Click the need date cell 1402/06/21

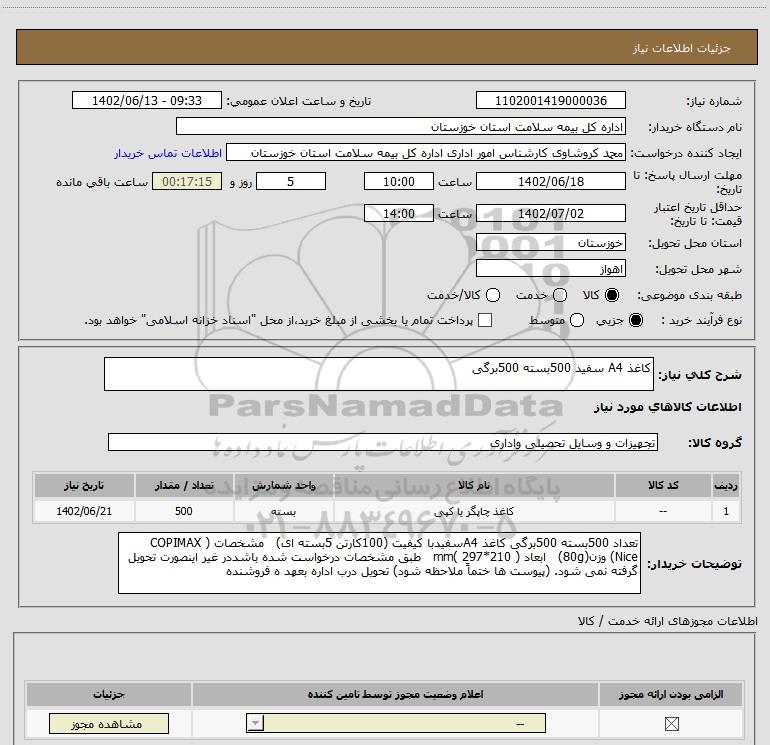pos(84,511)
